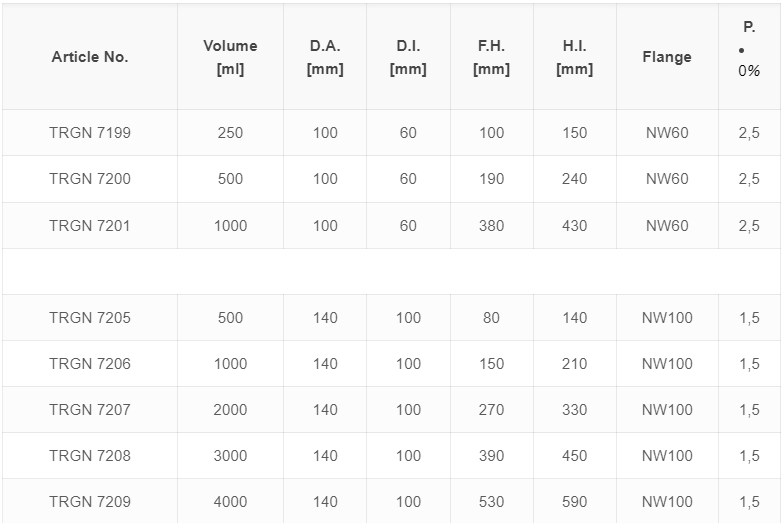Click article number TRGN 7199
Viewport: 784px width, 523px height.
coord(90,133)
